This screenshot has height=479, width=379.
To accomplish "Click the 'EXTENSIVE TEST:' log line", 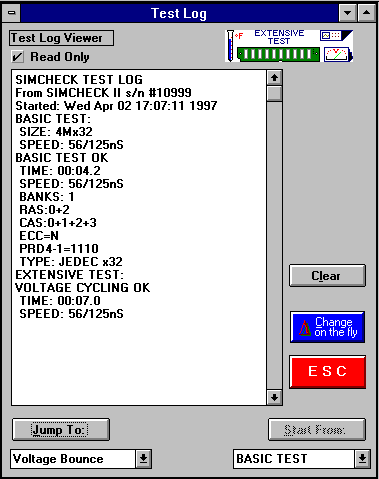I will (x=69, y=275).
